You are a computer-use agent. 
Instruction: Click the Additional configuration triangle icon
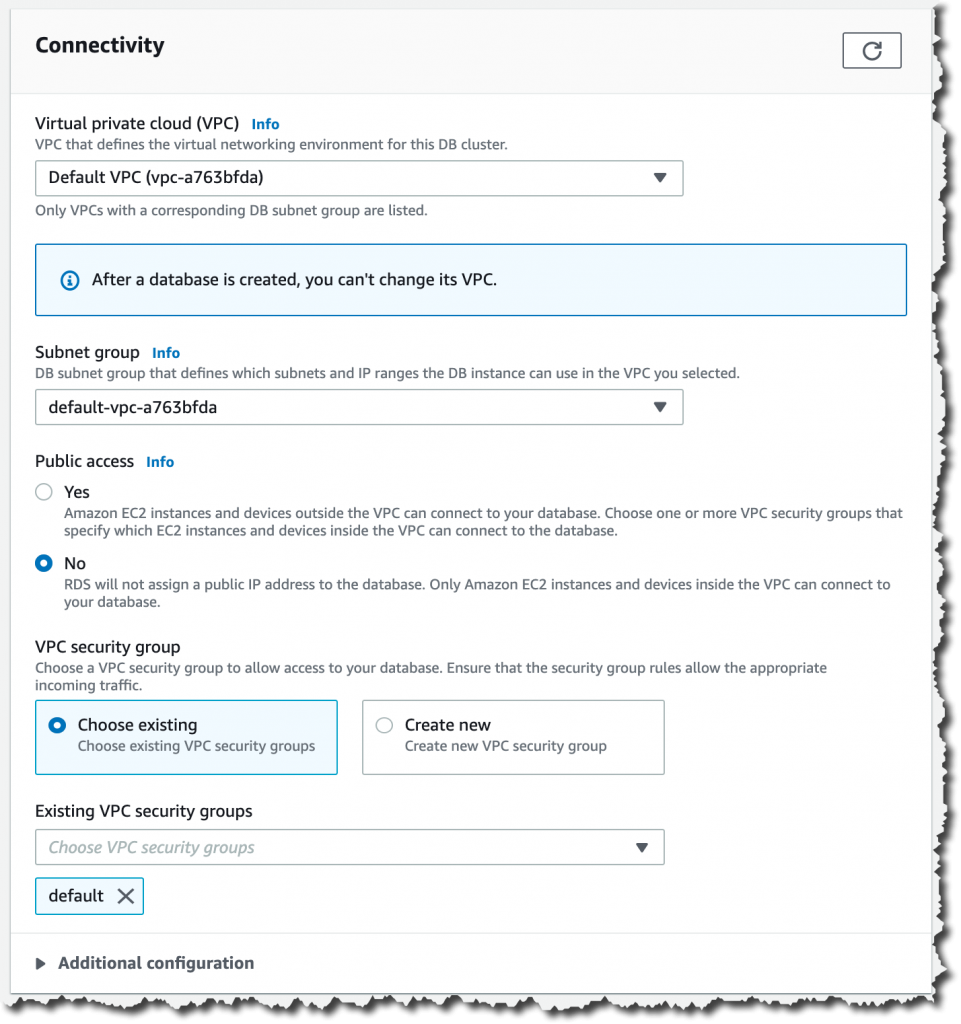coord(40,963)
